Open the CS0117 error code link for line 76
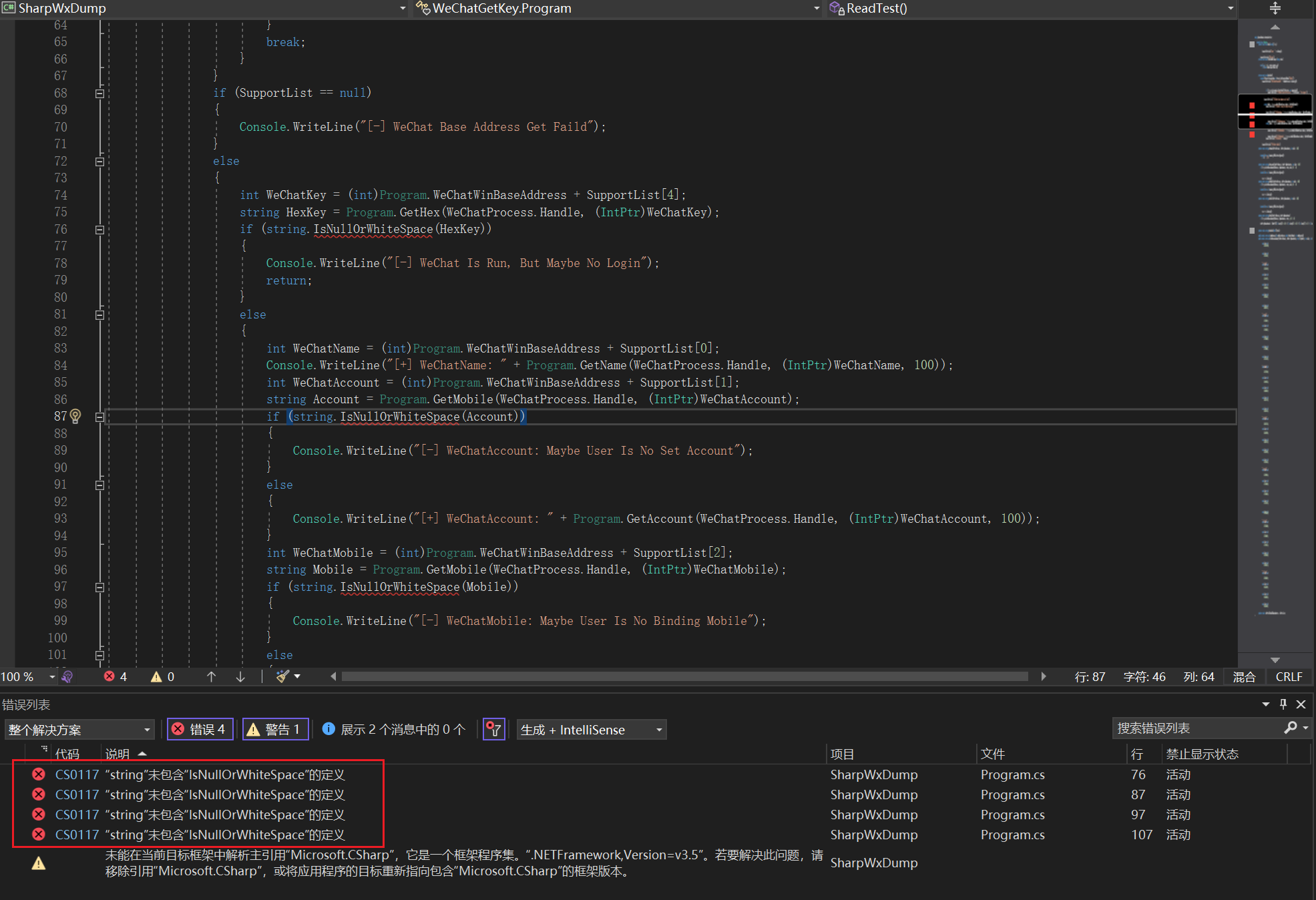The width and height of the screenshot is (1316, 900). (77, 774)
